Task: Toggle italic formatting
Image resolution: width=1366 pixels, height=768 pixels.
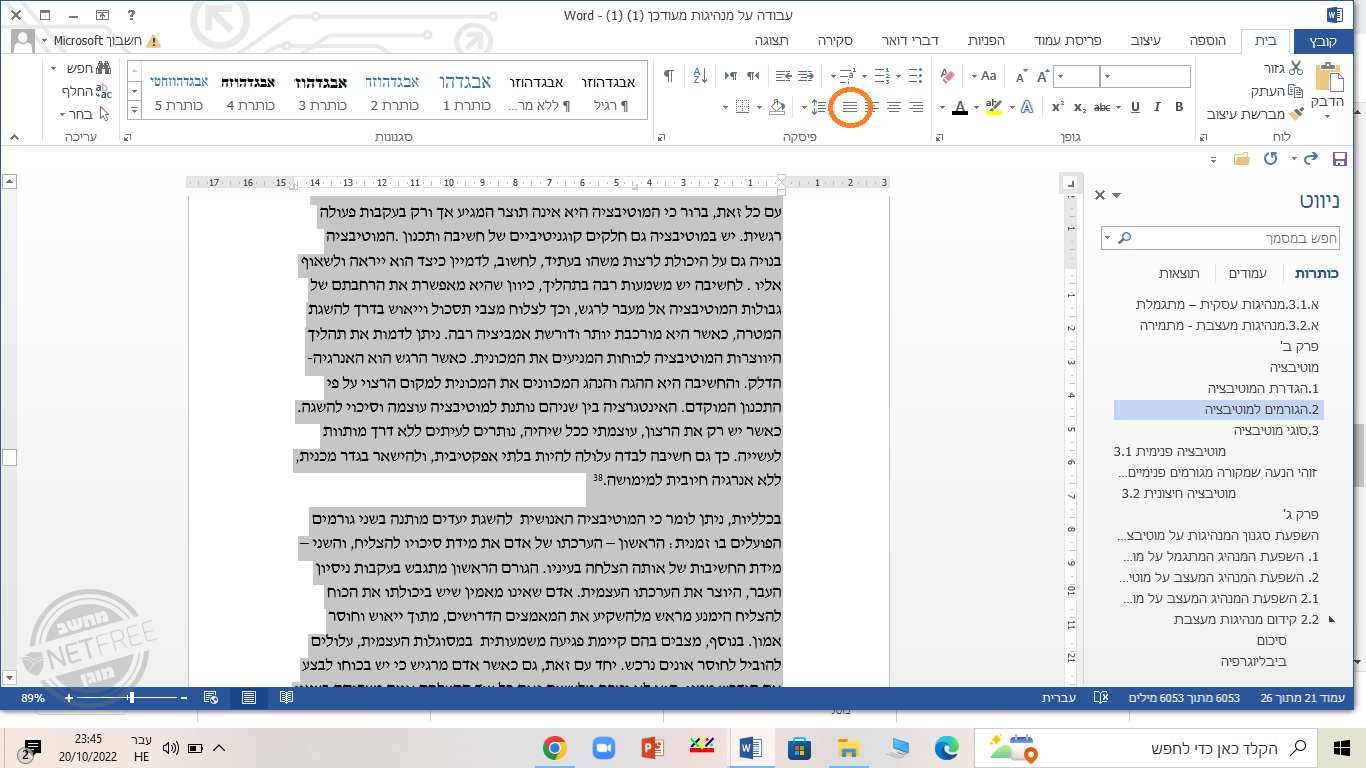Action: (x=1157, y=108)
